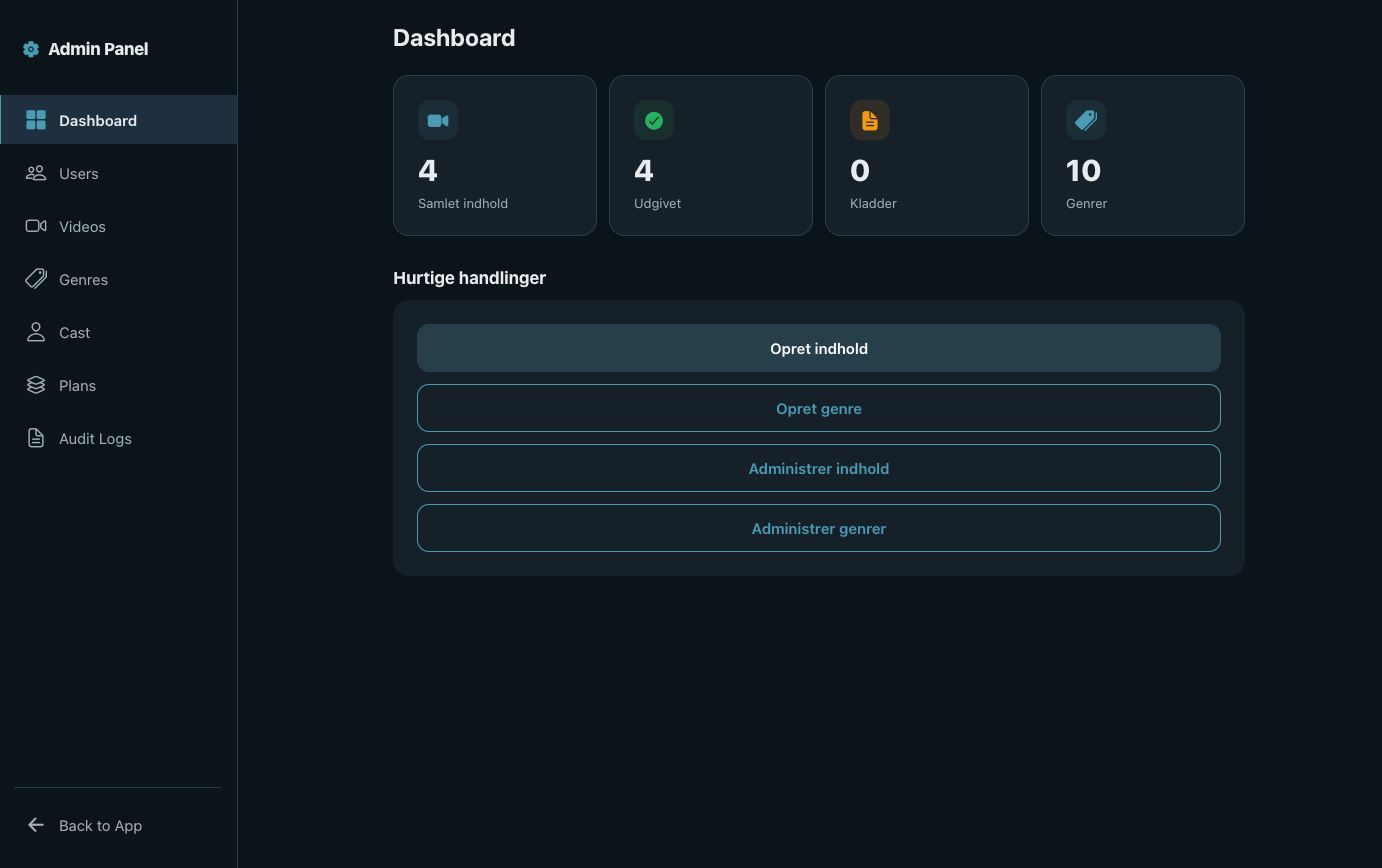Click the Back to App arrow icon
1382x868 pixels.
pyautogui.click(x=36, y=825)
